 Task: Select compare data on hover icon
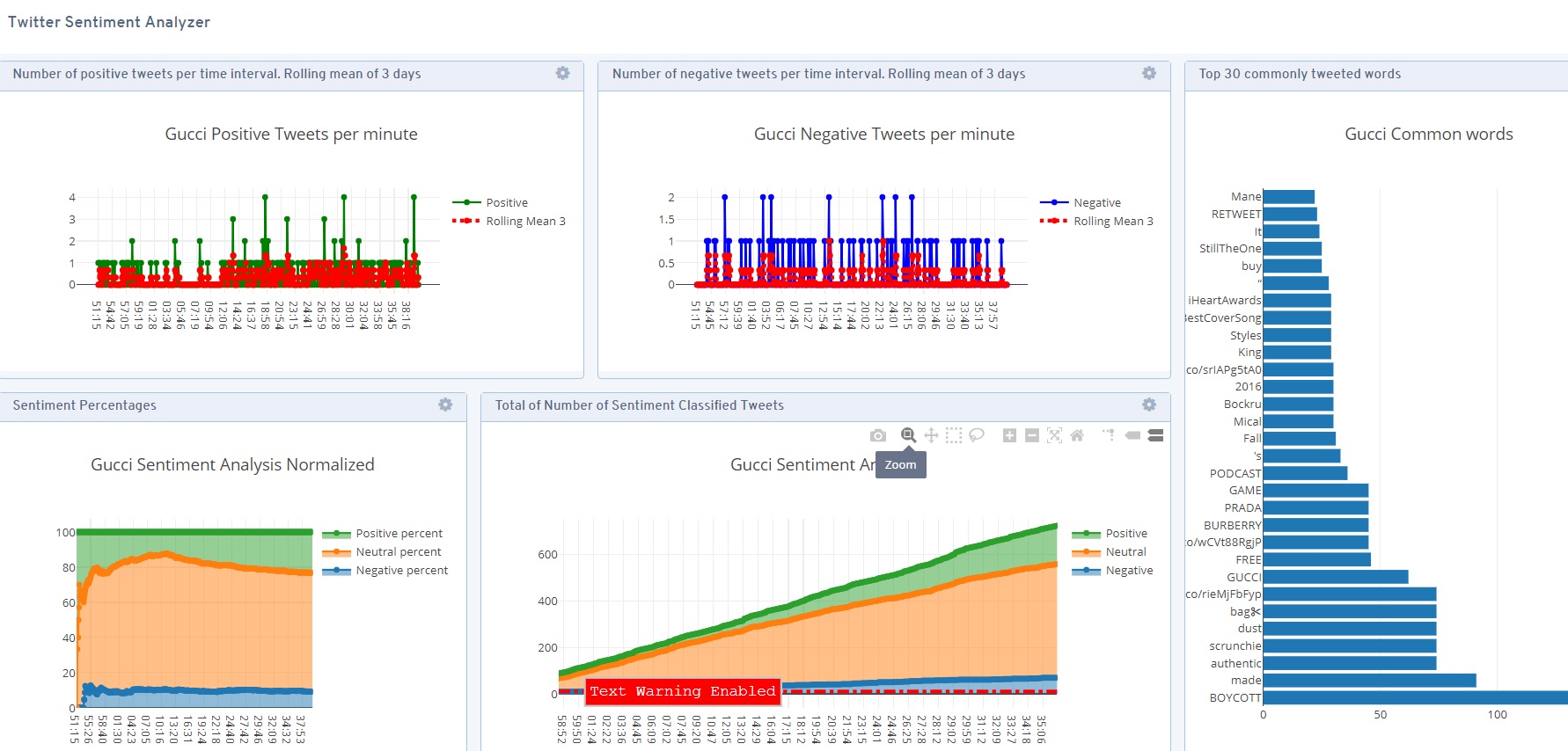pos(1155,435)
